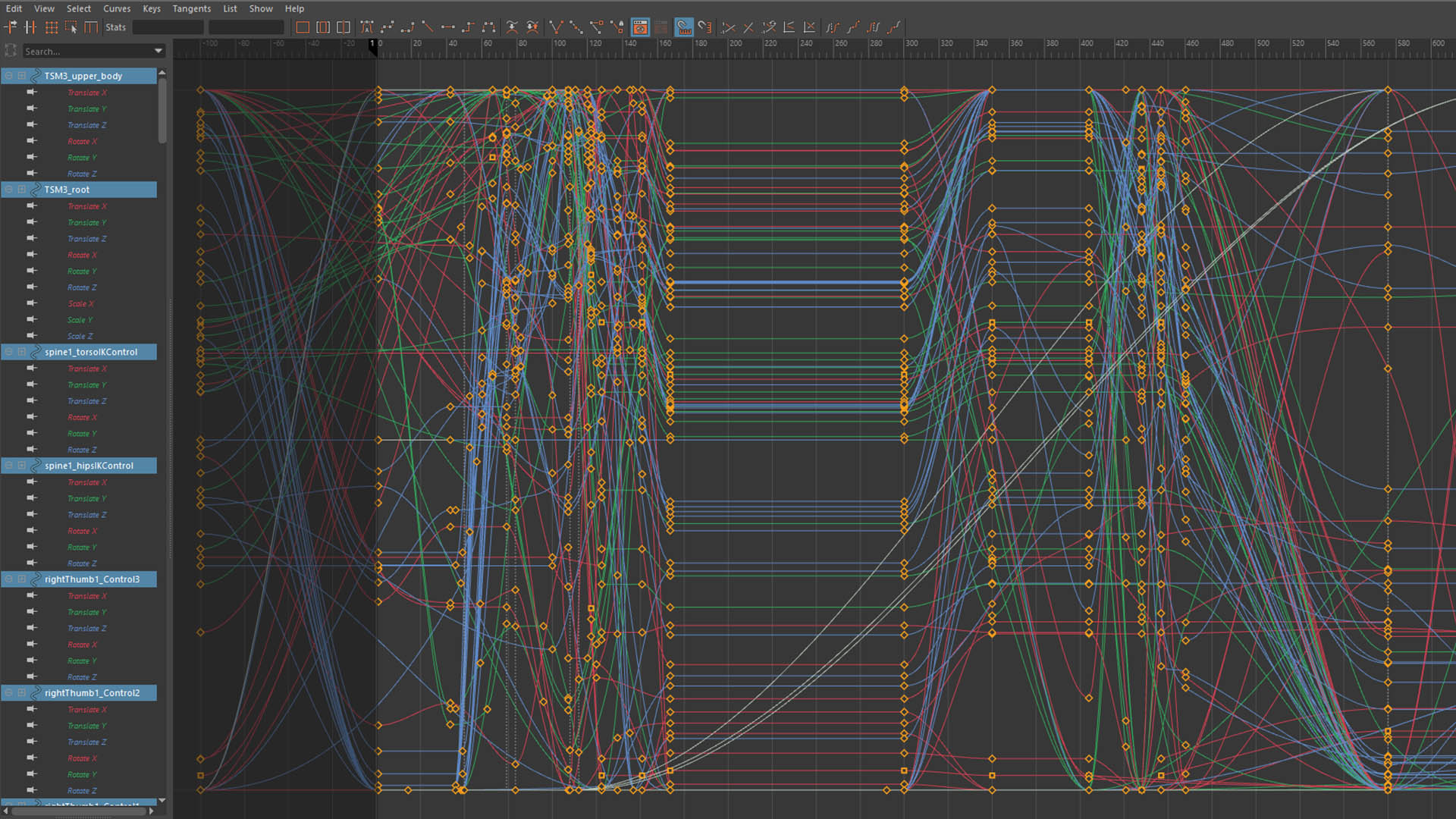Open the Tangents menu
1456x819 pixels.
pos(191,8)
